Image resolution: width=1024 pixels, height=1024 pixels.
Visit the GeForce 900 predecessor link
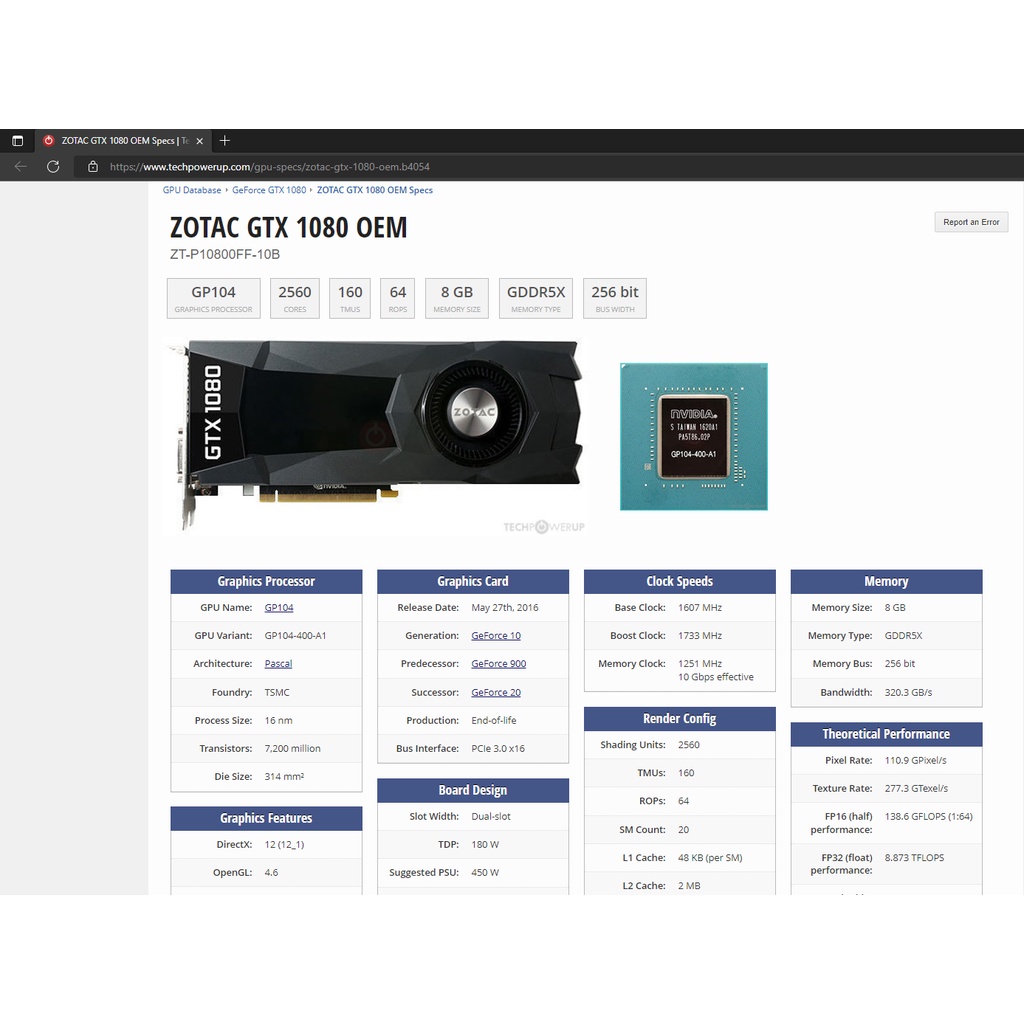click(498, 664)
